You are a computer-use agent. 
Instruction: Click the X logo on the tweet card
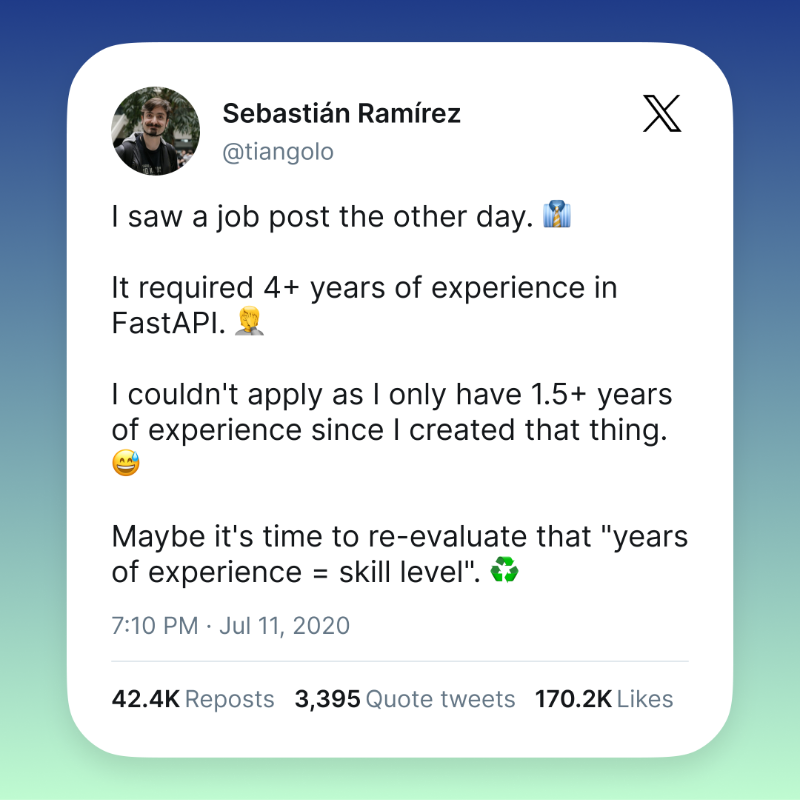pyautogui.click(x=662, y=115)
